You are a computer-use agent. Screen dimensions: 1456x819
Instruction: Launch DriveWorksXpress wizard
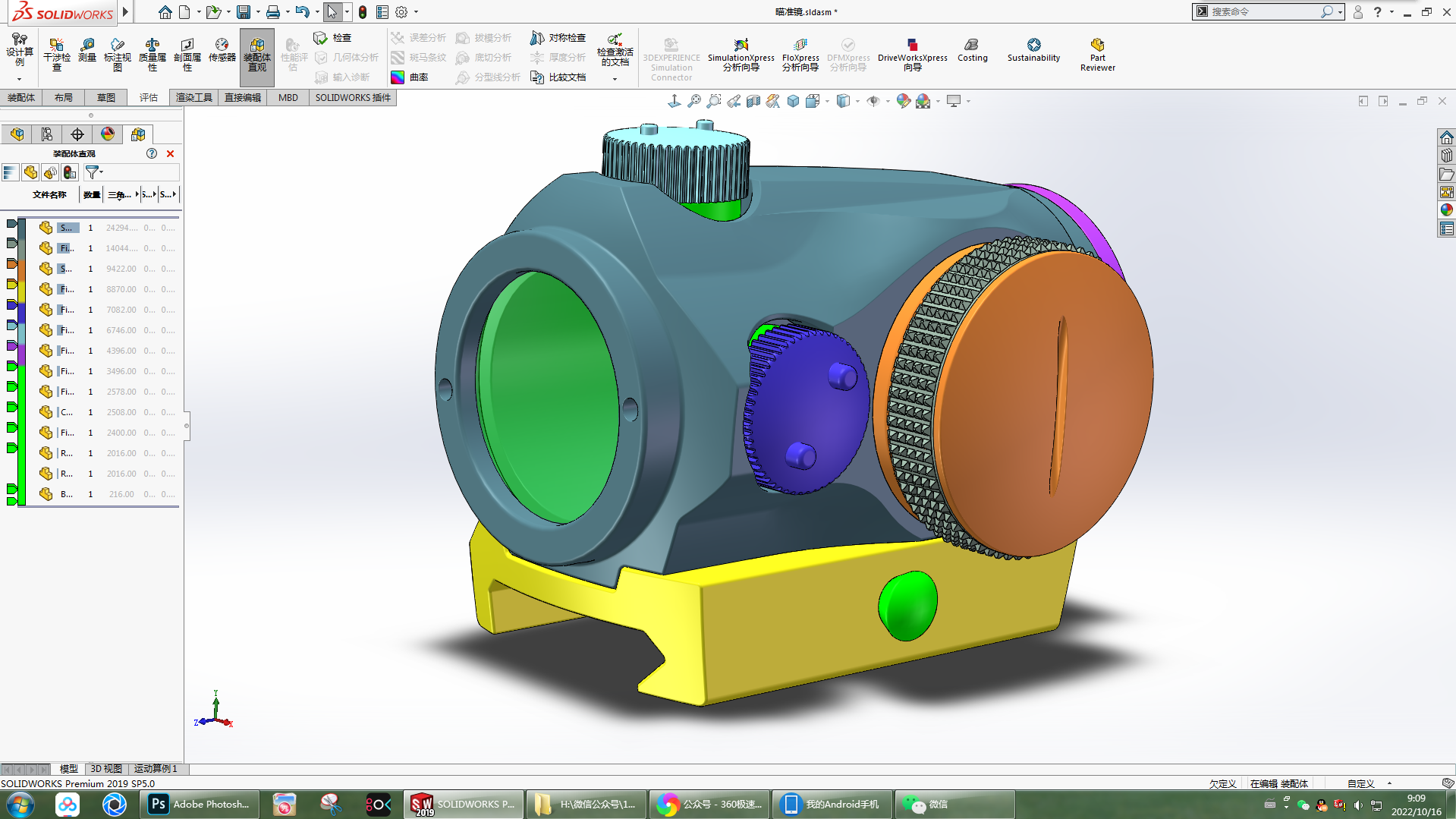912,55
